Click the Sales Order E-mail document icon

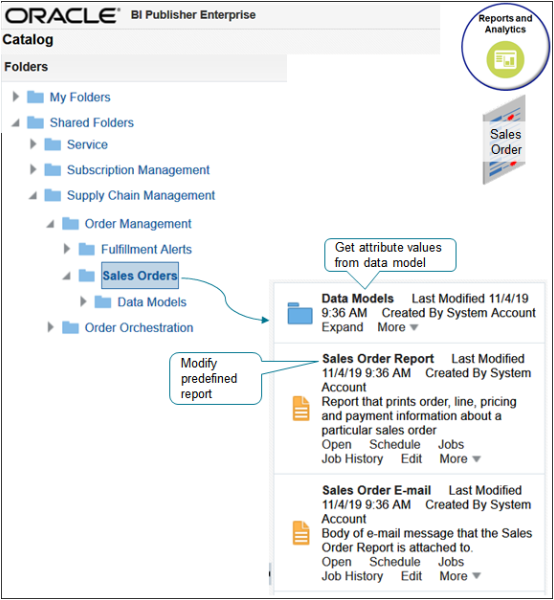(301, 533)
